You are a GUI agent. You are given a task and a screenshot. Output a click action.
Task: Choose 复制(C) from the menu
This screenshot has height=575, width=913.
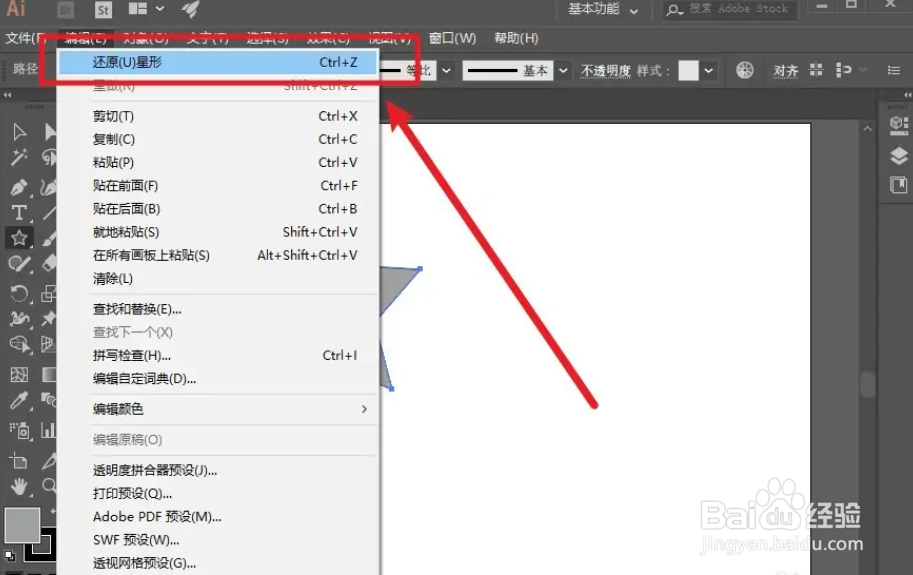pos(218,140)
